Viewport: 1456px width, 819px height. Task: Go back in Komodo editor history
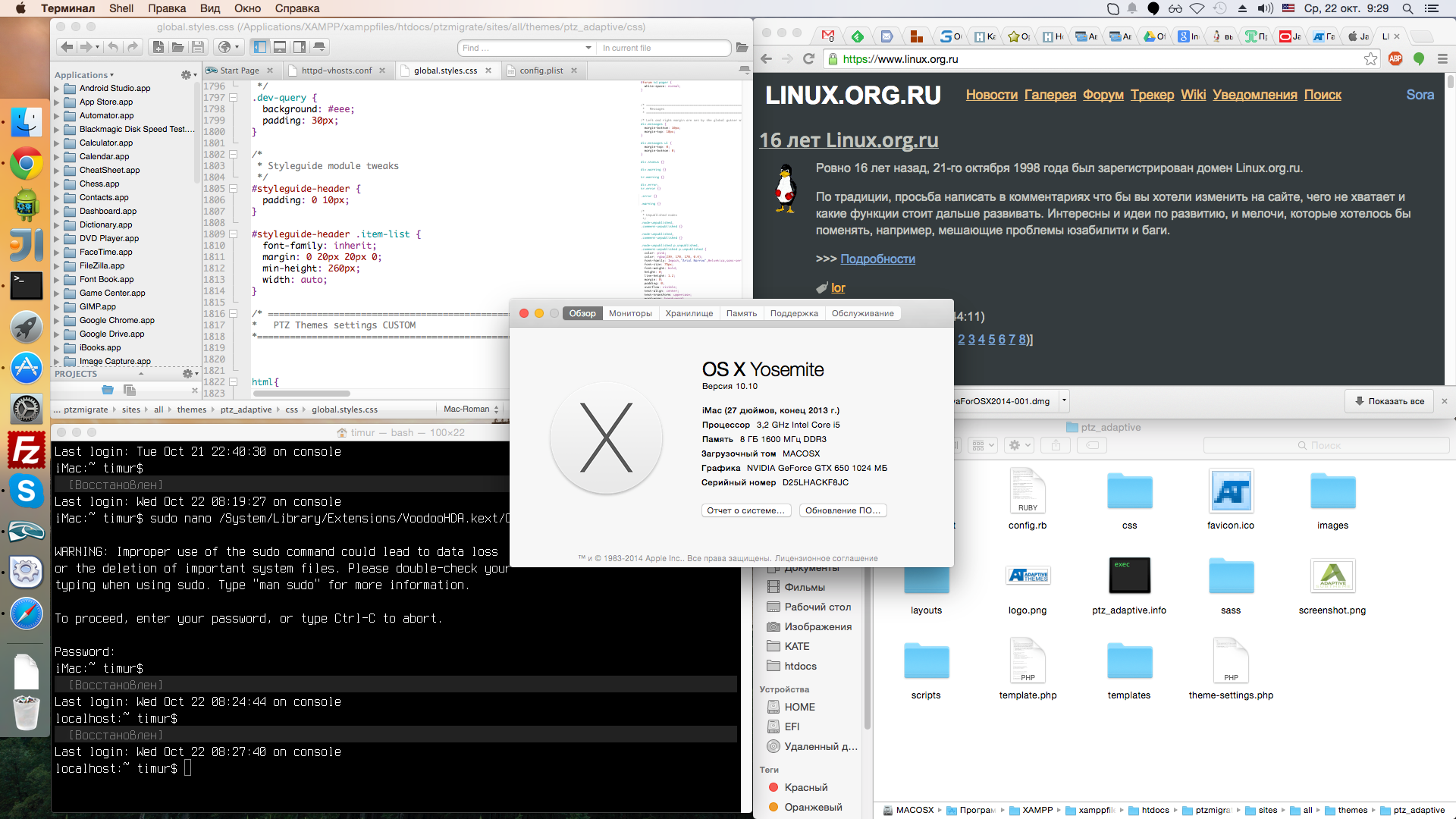[67, 47]
